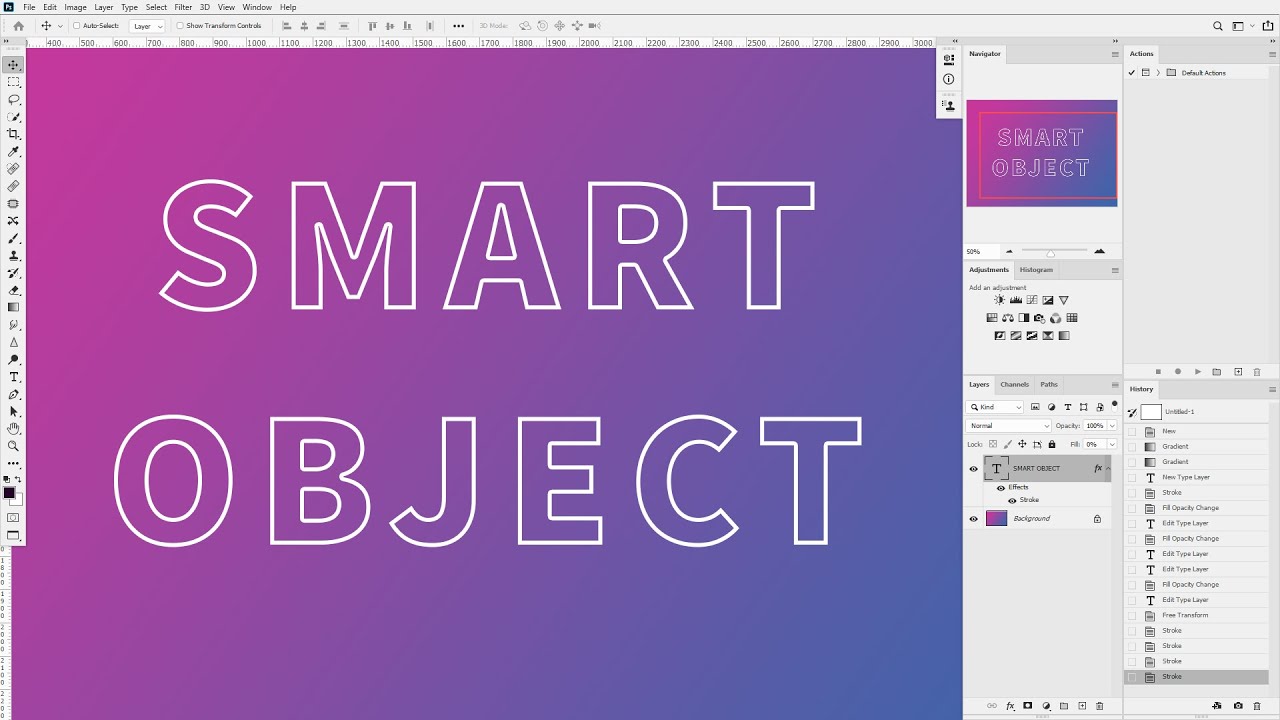Open the Auto-Select Layer dropdown
1280x720 pixels.
[x=147, y=26]
